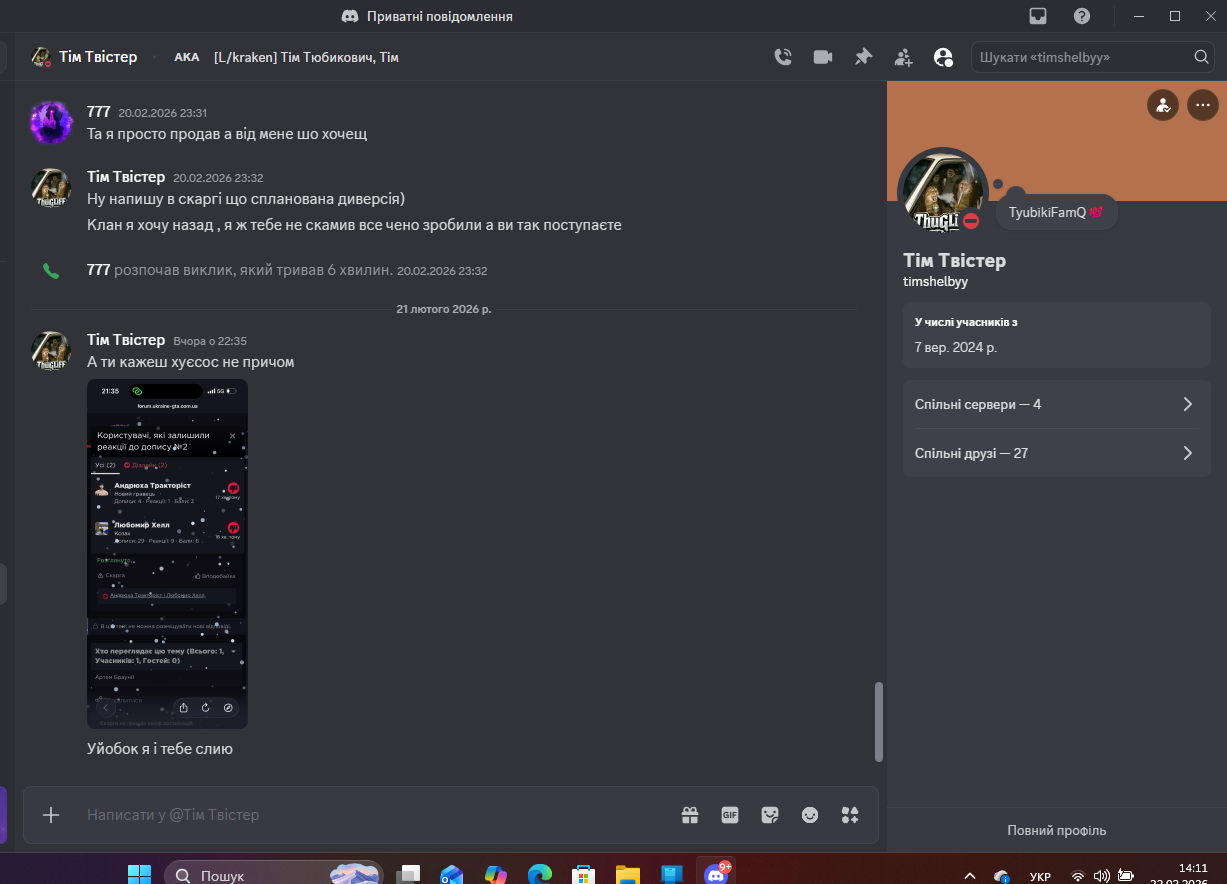The height and width of the screenshot is (884, 1227).
Task: Open the Apps launcher icon
Action: [x=850, y=815]
